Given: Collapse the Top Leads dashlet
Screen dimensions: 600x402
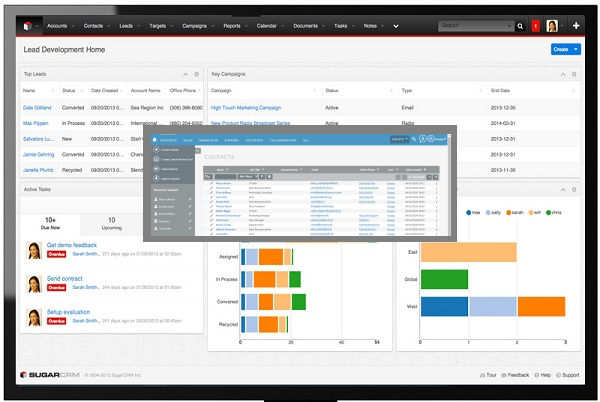Looking at the screenshot, I should tap(186, 74).
